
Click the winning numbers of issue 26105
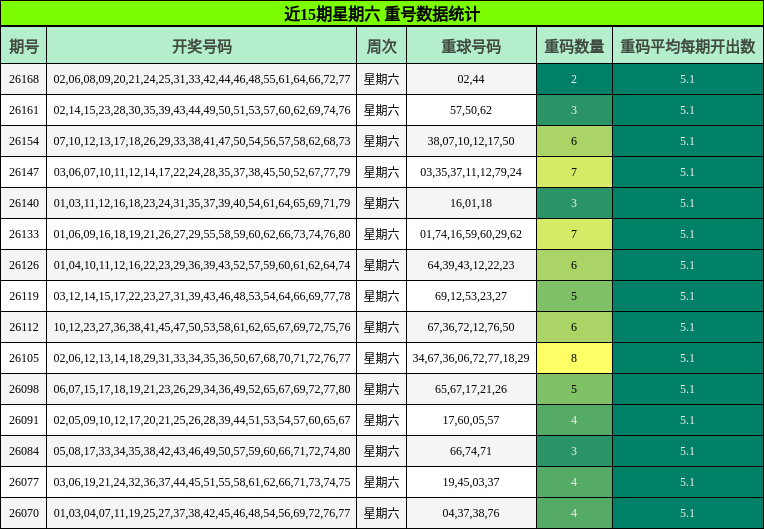[x=202, y=358]
